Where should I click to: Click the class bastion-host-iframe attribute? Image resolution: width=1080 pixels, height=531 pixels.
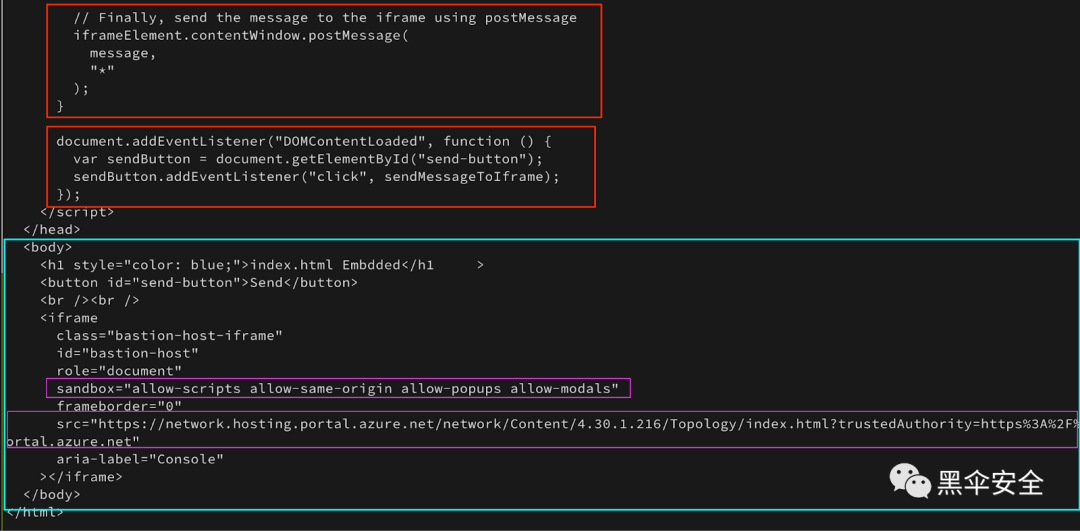coord(169,335)
